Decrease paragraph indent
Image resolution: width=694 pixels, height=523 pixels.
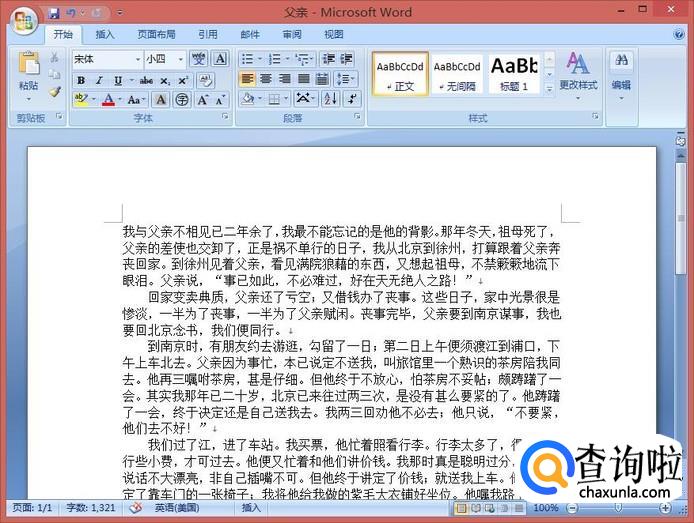[329, 59]
